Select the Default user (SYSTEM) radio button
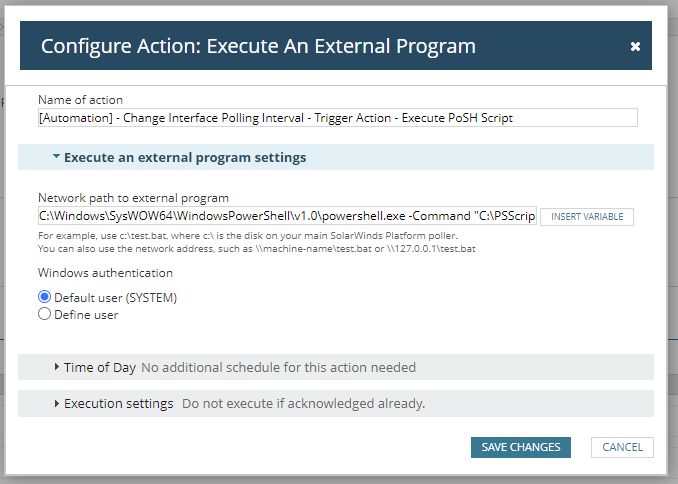This screenshot has height=484, width=678. click(44, 297)
